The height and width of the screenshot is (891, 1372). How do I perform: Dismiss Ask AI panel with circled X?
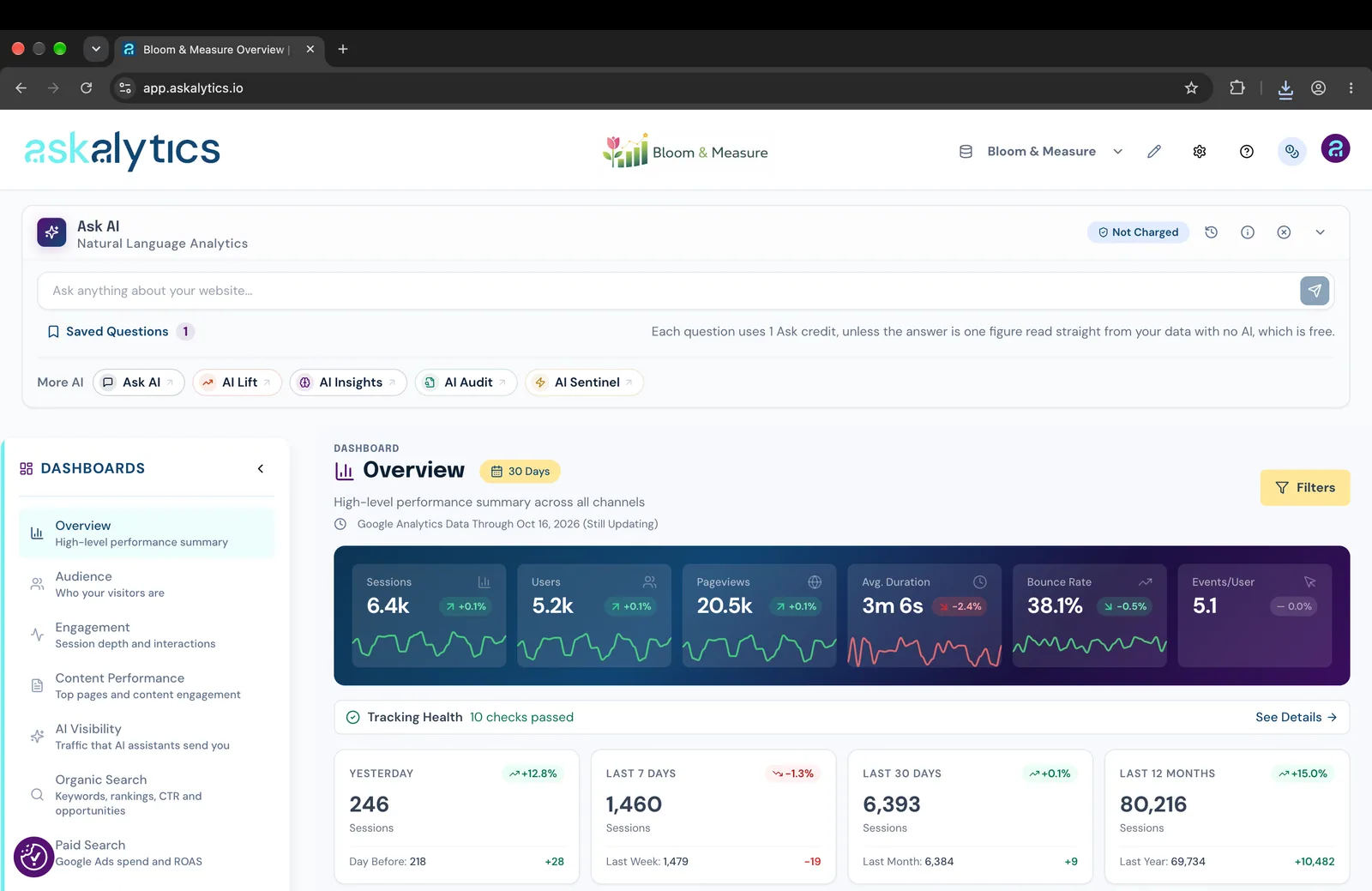click(x=1284, y=232)
